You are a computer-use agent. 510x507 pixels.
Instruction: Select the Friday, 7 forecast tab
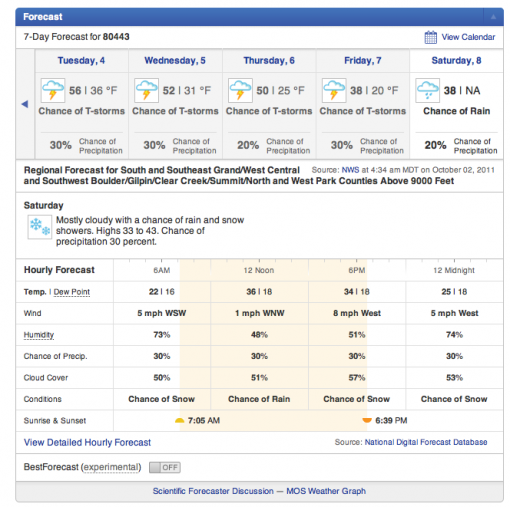tap(363, 60)
